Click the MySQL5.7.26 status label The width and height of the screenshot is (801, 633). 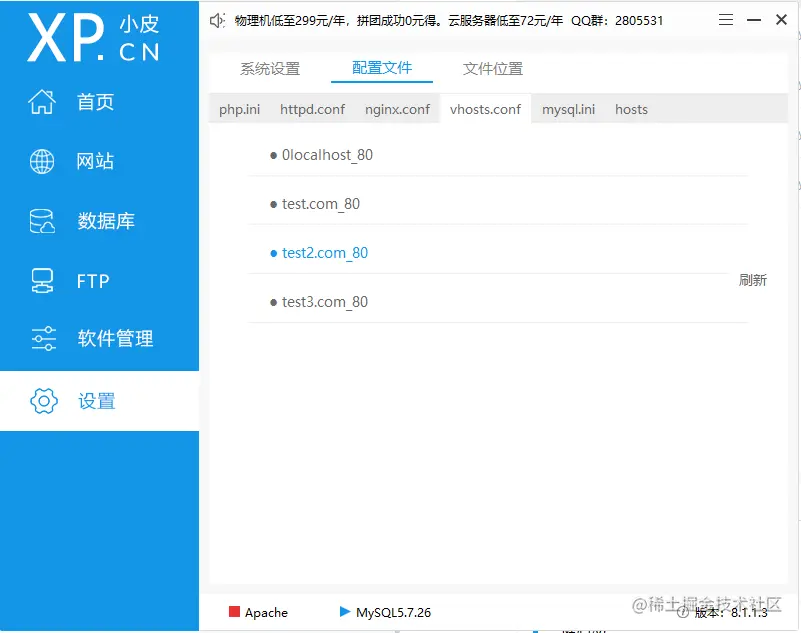point(393,612)
